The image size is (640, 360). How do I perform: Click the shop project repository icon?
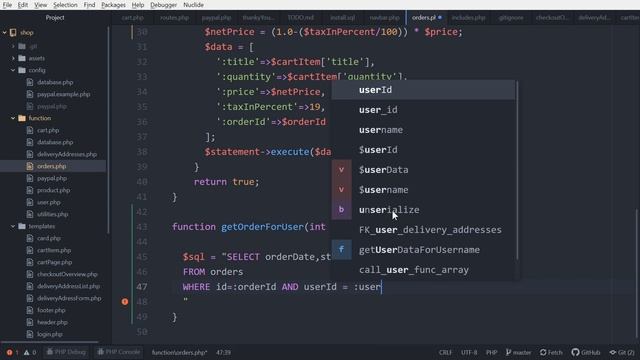(x=13, y=32)
